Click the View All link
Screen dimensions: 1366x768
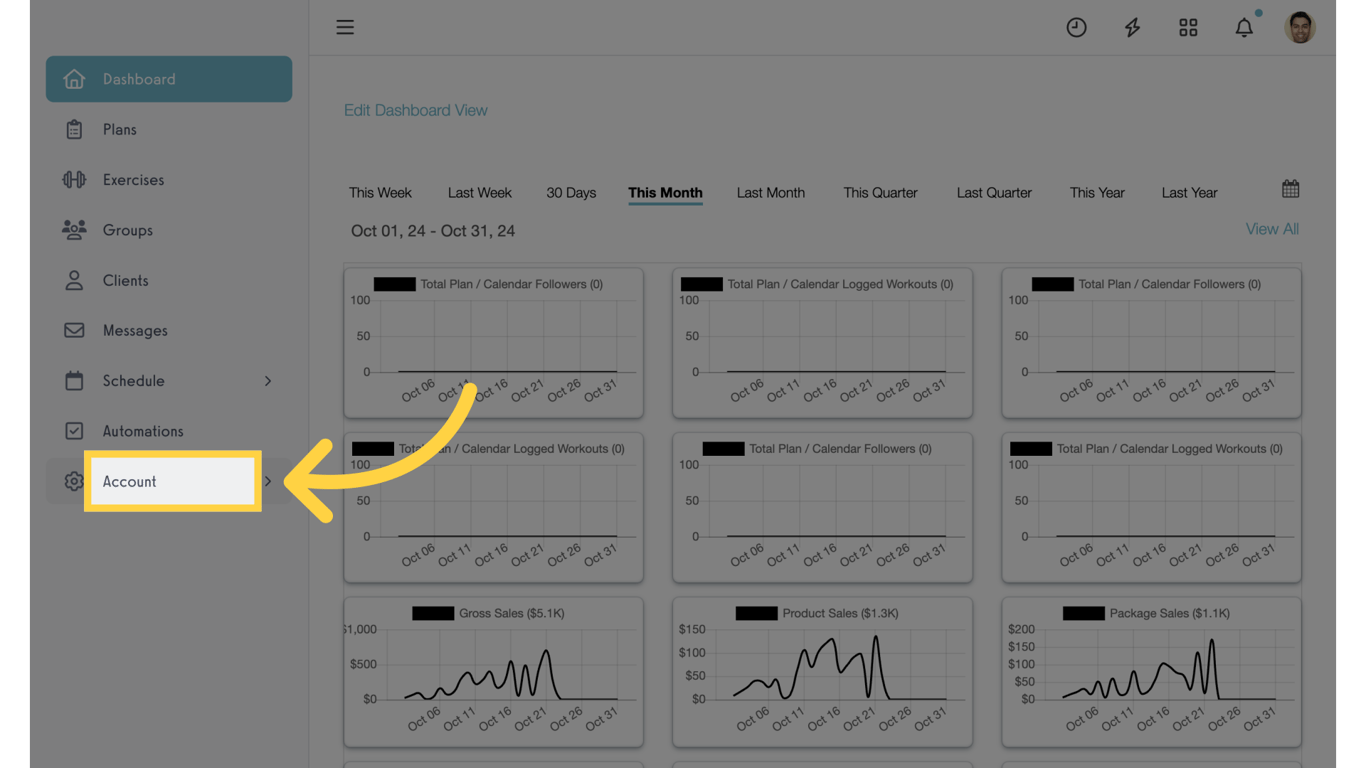(1272, 229)
